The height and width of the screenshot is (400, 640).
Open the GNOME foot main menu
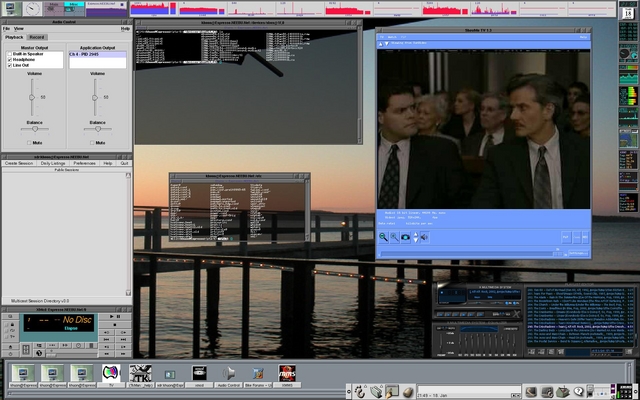(360, 392)
